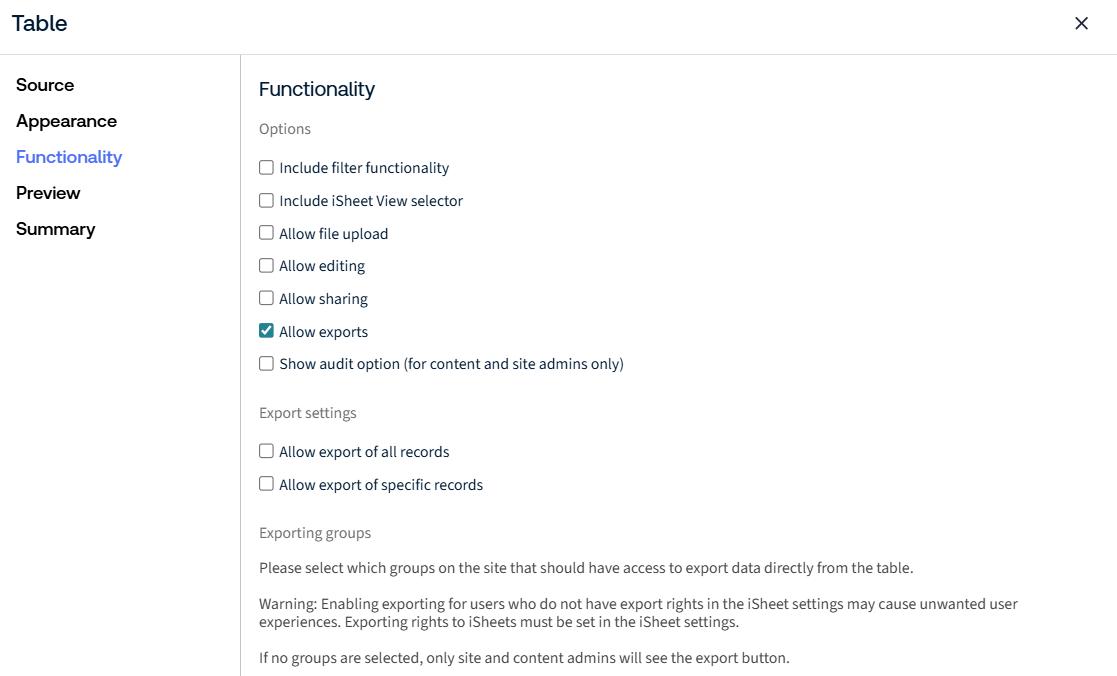Check Allow export of all records
Screen dimensions: 1117x676
click(x=266, y=451)
